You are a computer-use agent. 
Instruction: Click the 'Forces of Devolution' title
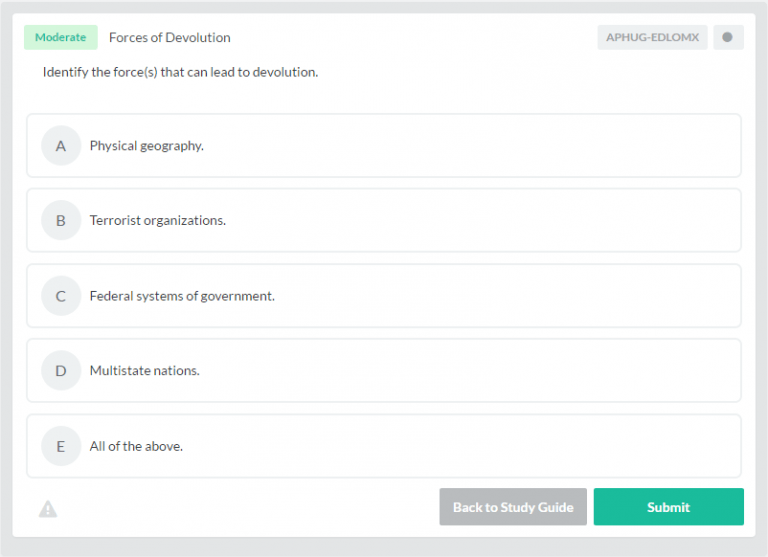[x=170, y=38]
